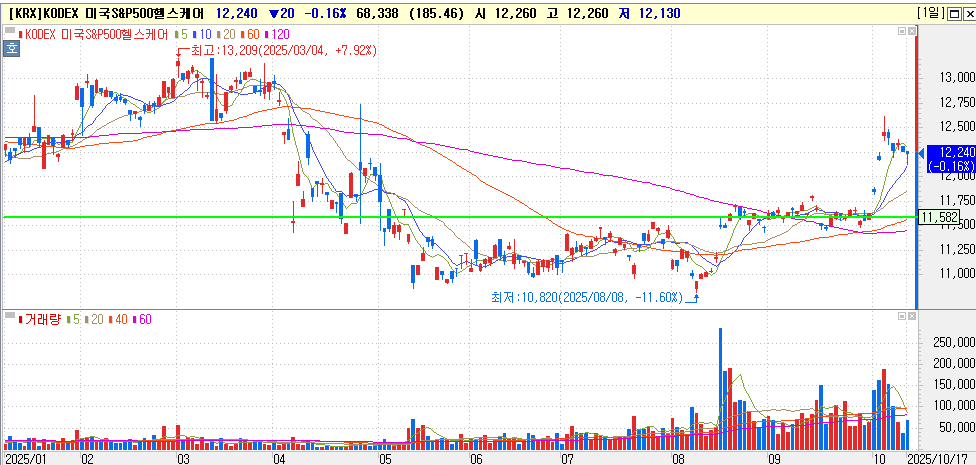Select the 60-day moving average price legend
Viewport: 976px width, 465px height.
click(251, 34)
